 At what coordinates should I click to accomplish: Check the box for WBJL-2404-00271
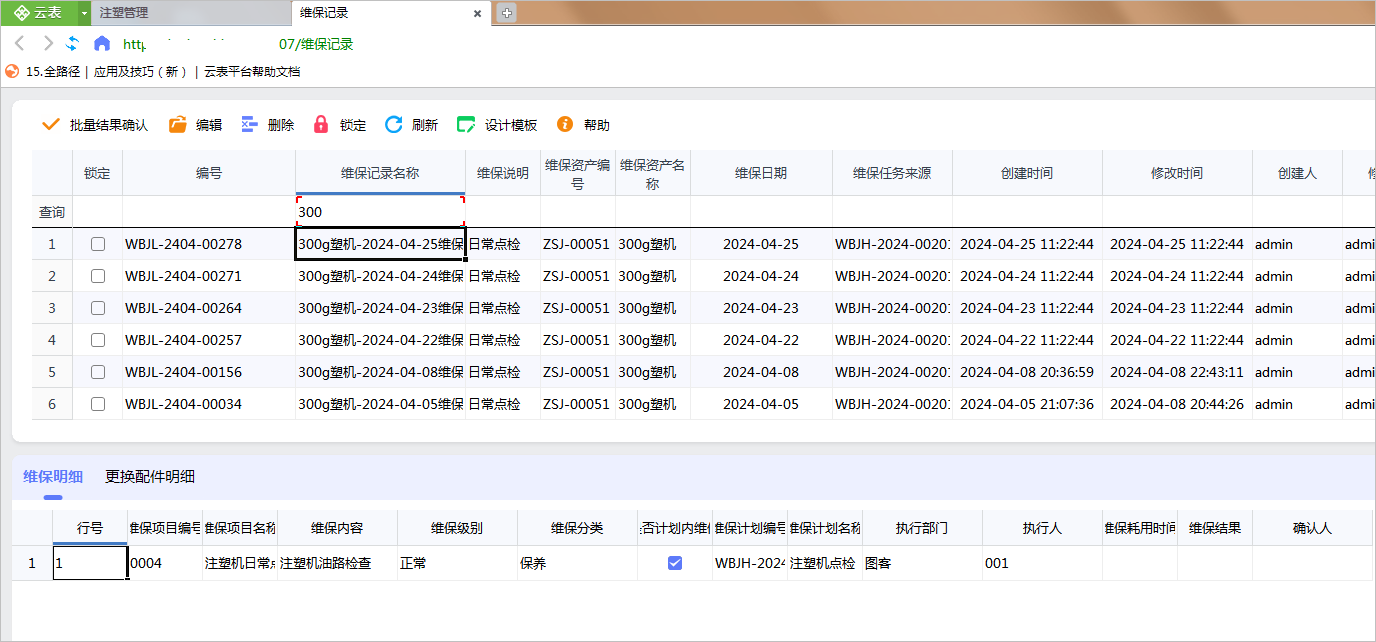point(98,276)
